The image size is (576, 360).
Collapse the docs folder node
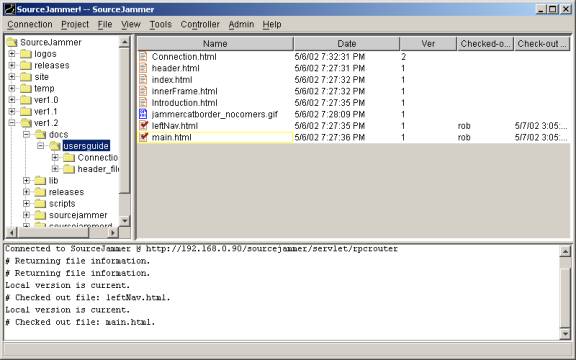26,134
